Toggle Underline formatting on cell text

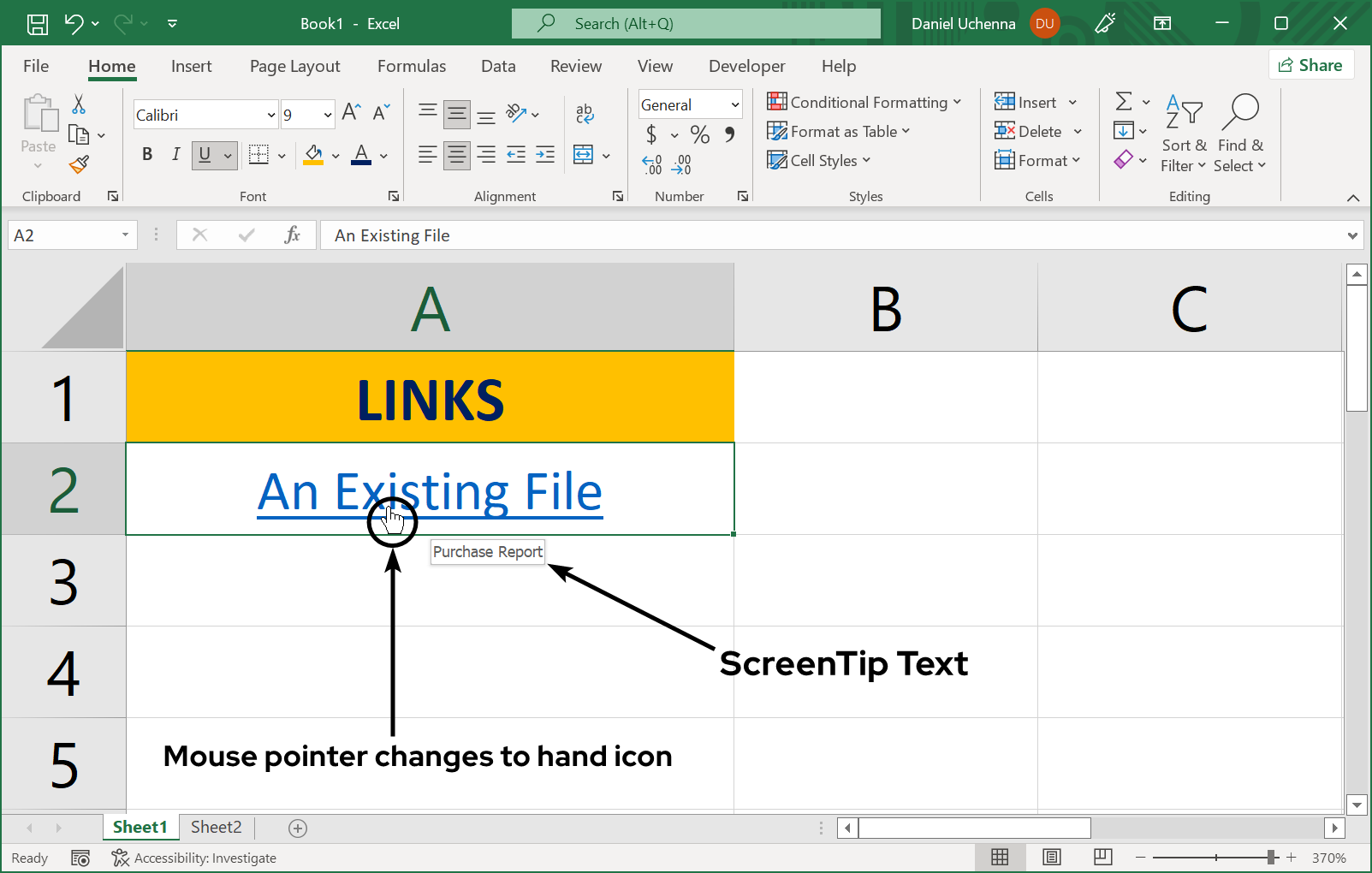coord(205,155)
